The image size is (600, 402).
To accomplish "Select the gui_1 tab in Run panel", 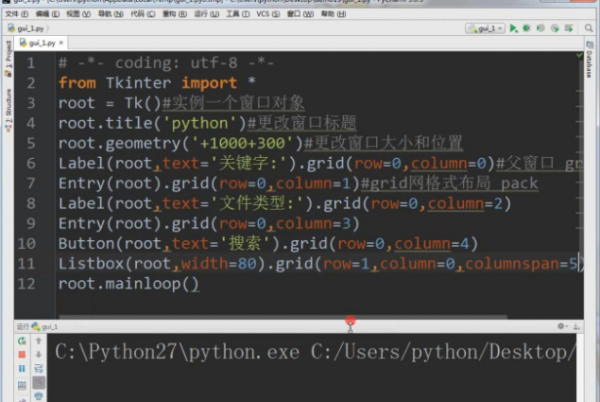I will click(48, 327).
